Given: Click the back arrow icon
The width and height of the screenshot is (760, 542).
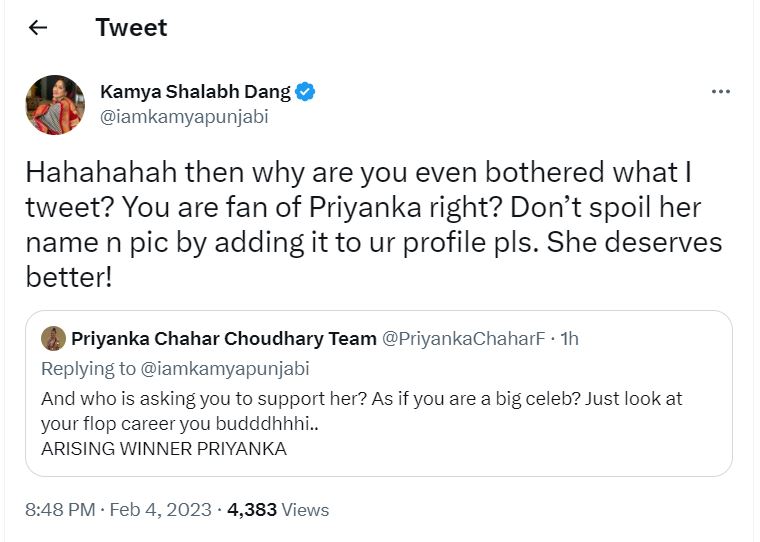Looking at the screenshot, I should (x=38, y=28).
